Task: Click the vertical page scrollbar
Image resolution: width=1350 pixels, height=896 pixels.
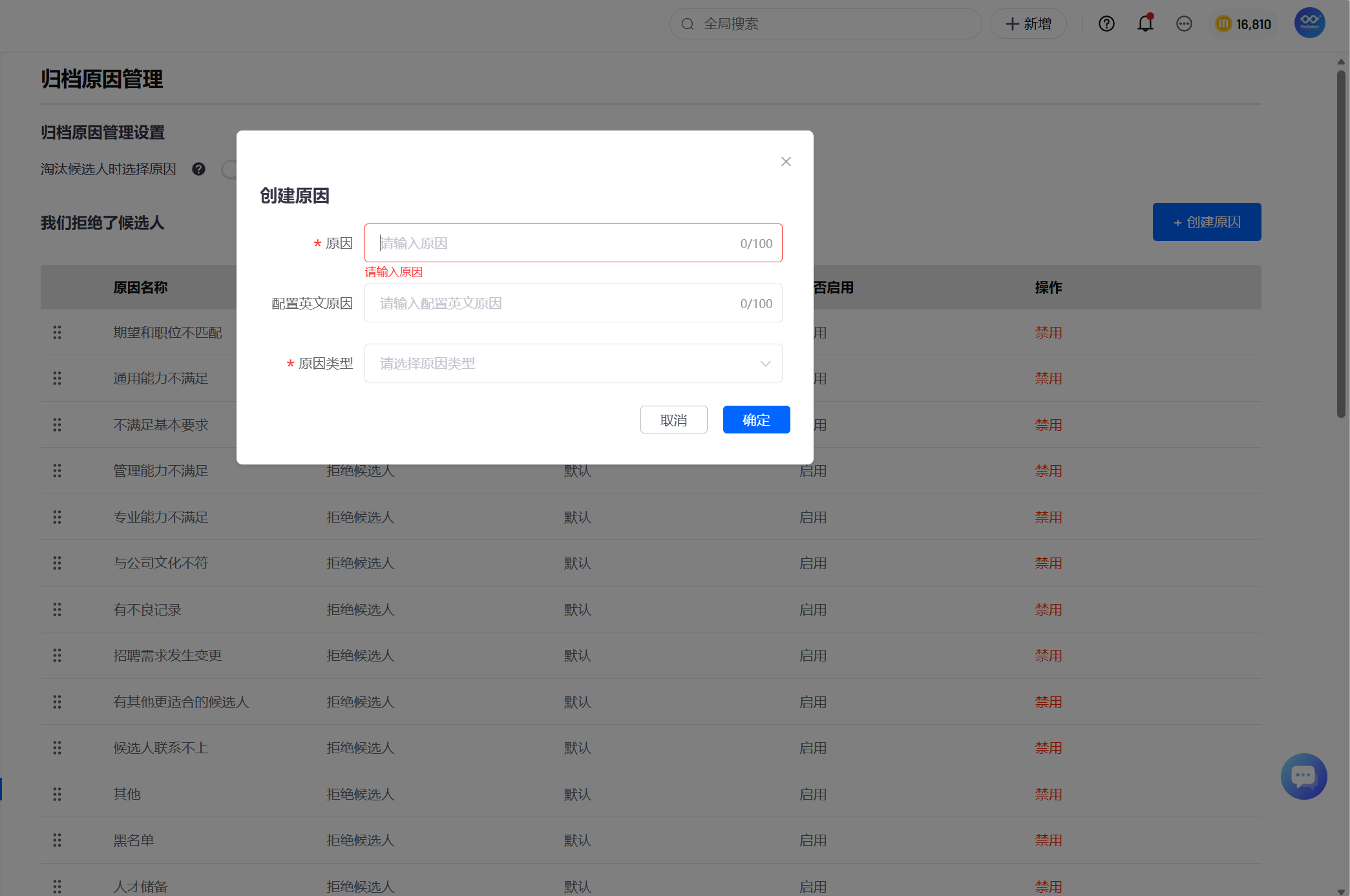Action: [x=1341, y=244]
